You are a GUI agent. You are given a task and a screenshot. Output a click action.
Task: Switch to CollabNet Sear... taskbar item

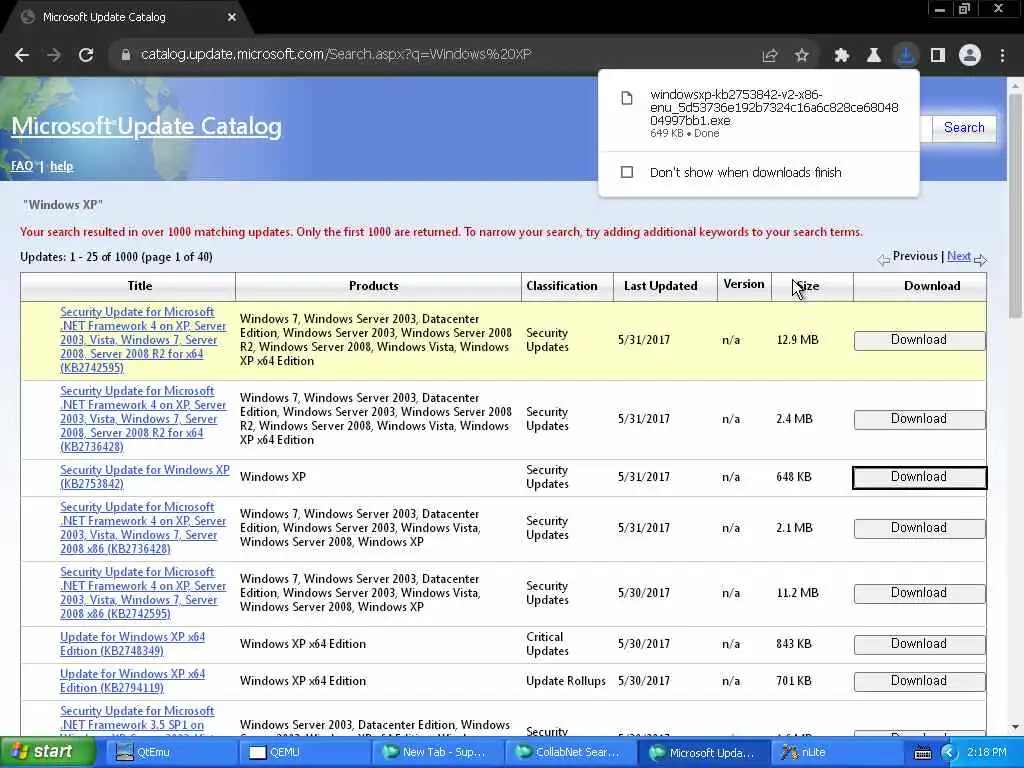click(x=569, y=752)
